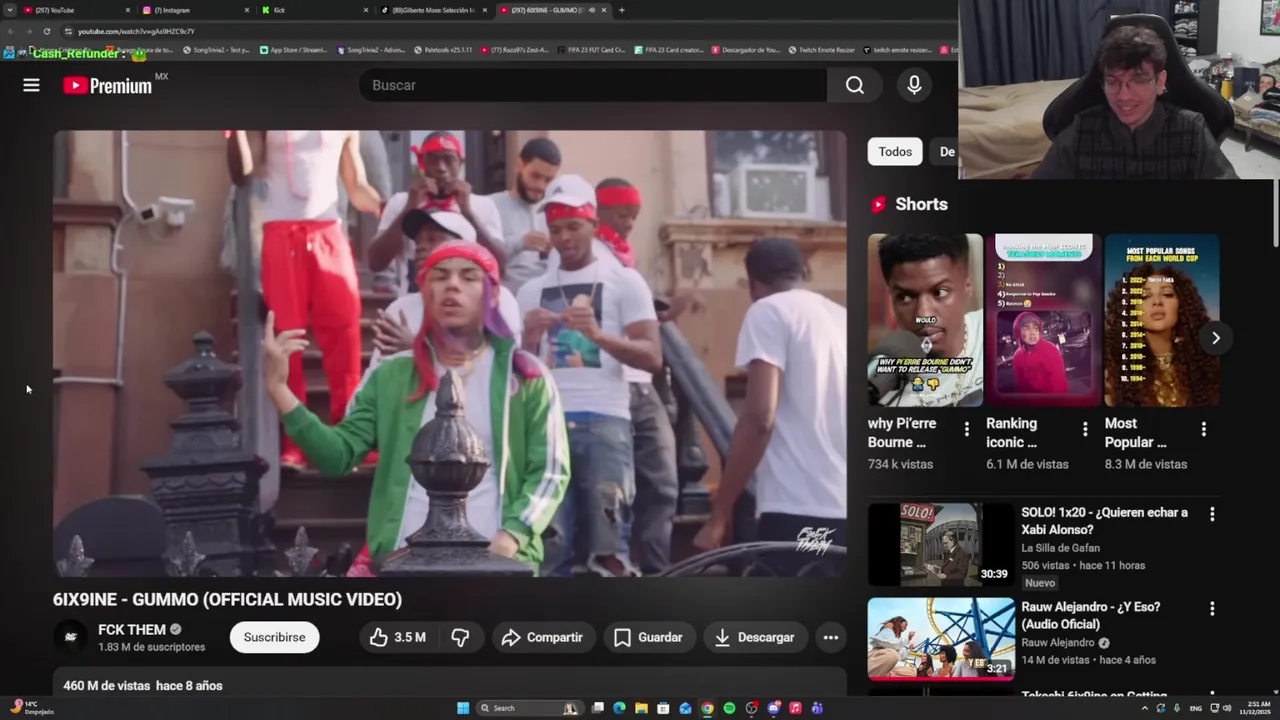Screen dimensions: 1280x720
Task: Open the SongTrivia2 - Test bookmark
Action: [215, 50]
